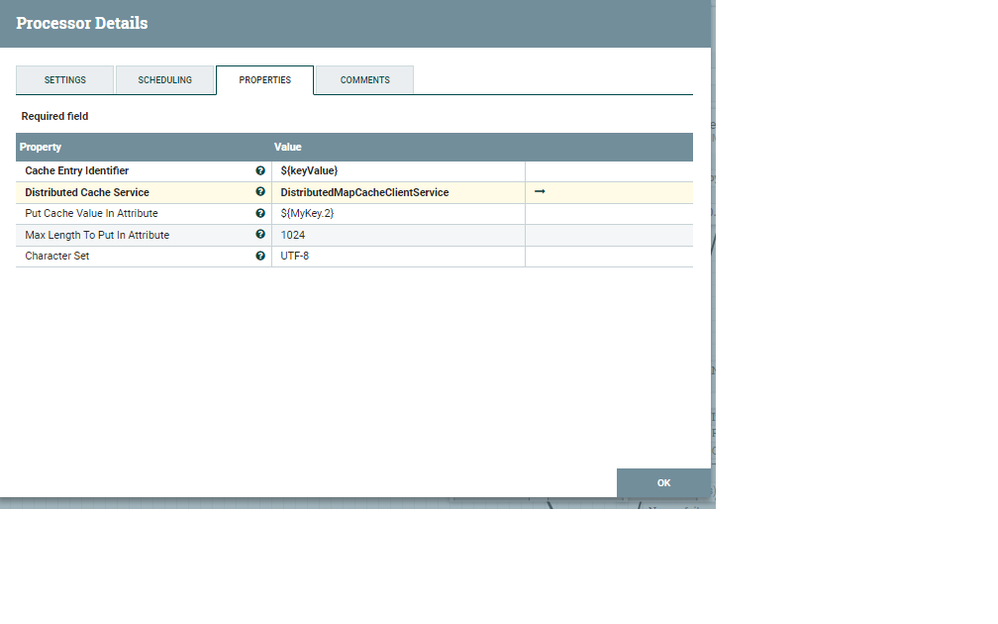Select the ${keyValue} value cell
The width and height of the screenshot is (998, 624).
pos(398,171)
